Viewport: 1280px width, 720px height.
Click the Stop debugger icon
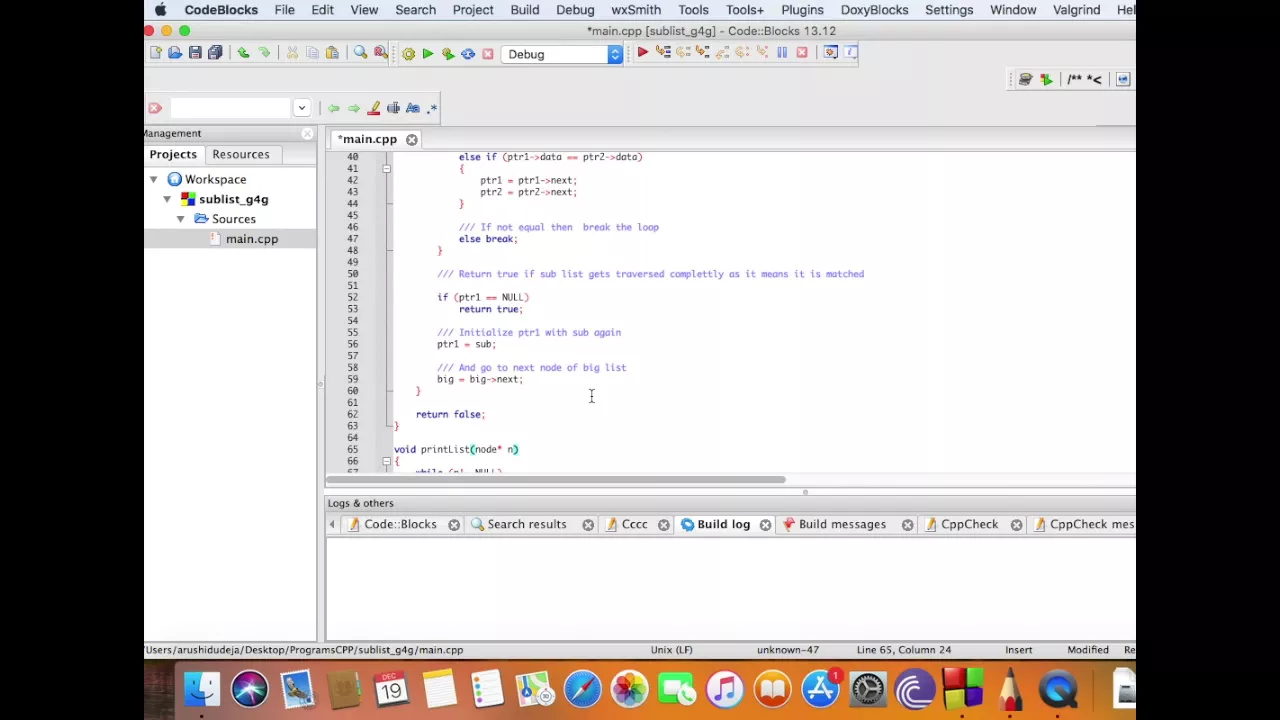[x=802, y=53]
